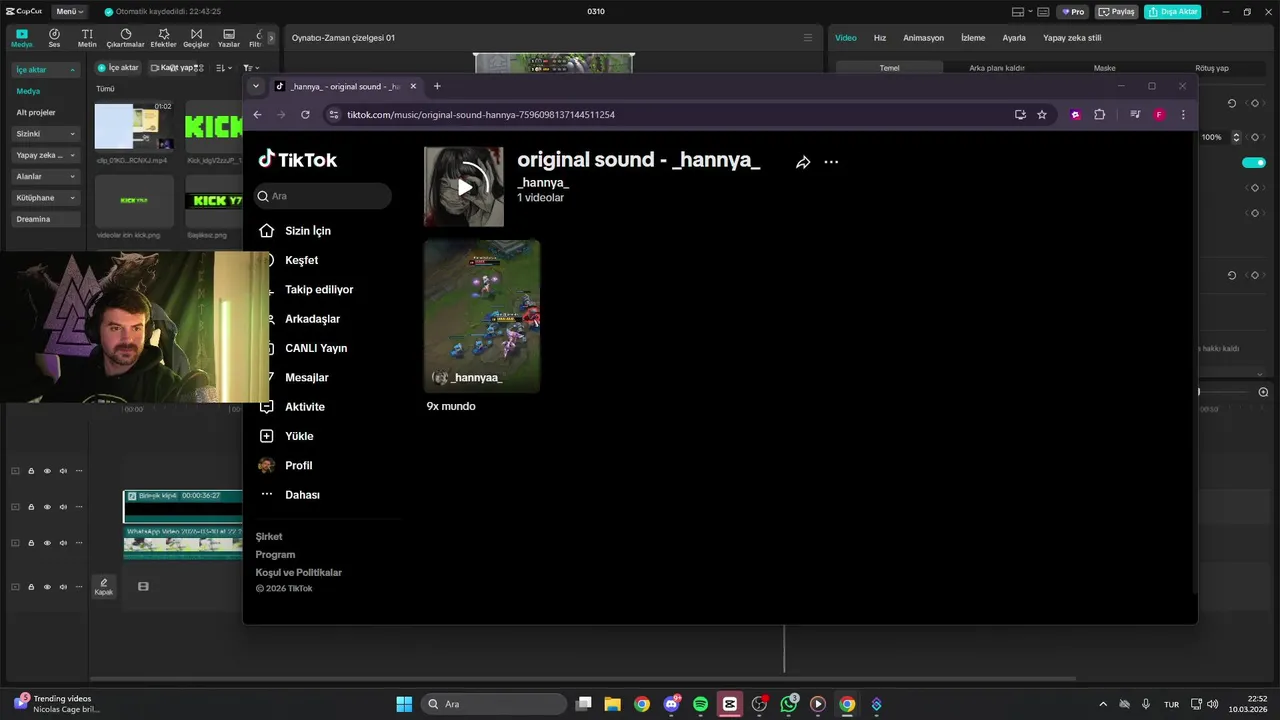Expand the Sizinki section

pos(45,134)
